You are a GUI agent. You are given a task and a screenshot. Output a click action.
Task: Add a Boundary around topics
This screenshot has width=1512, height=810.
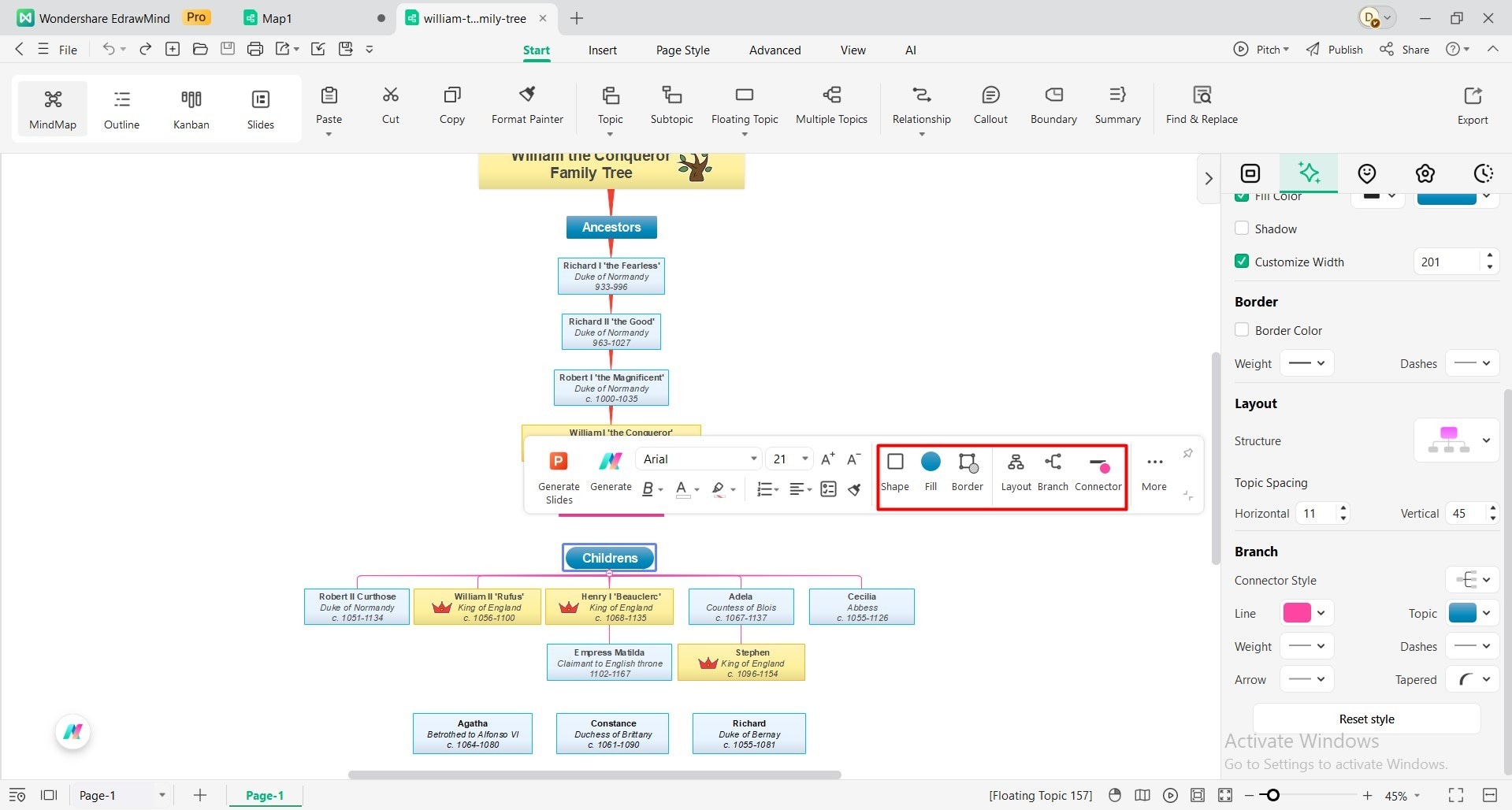pyautogui.click(x=1053, y=106)
